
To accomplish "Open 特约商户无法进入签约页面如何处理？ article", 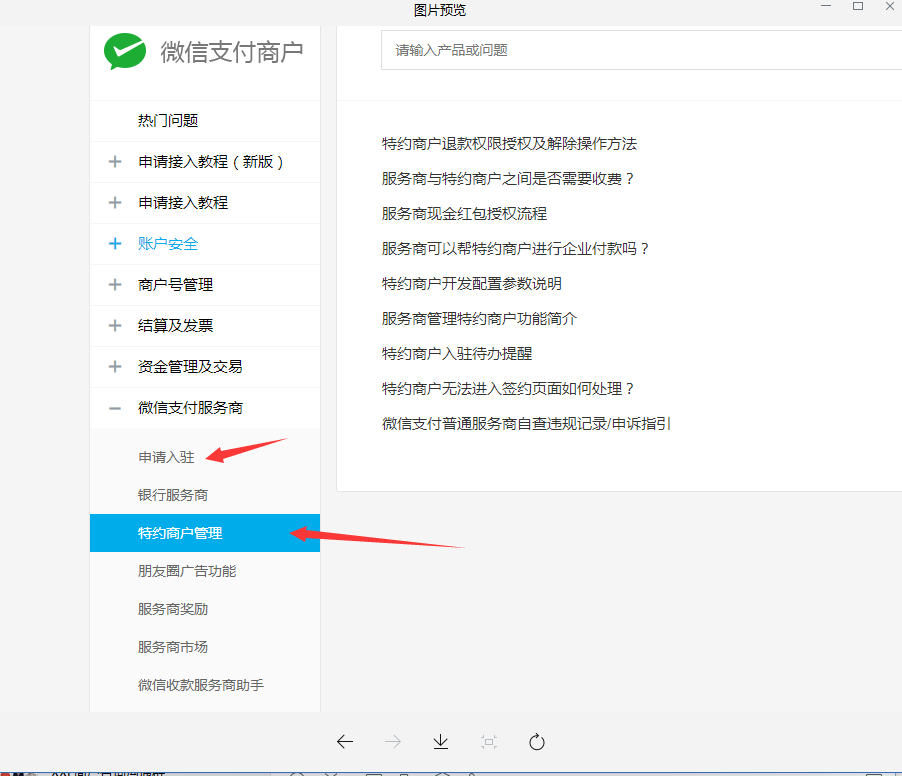I will click(509, 388).
